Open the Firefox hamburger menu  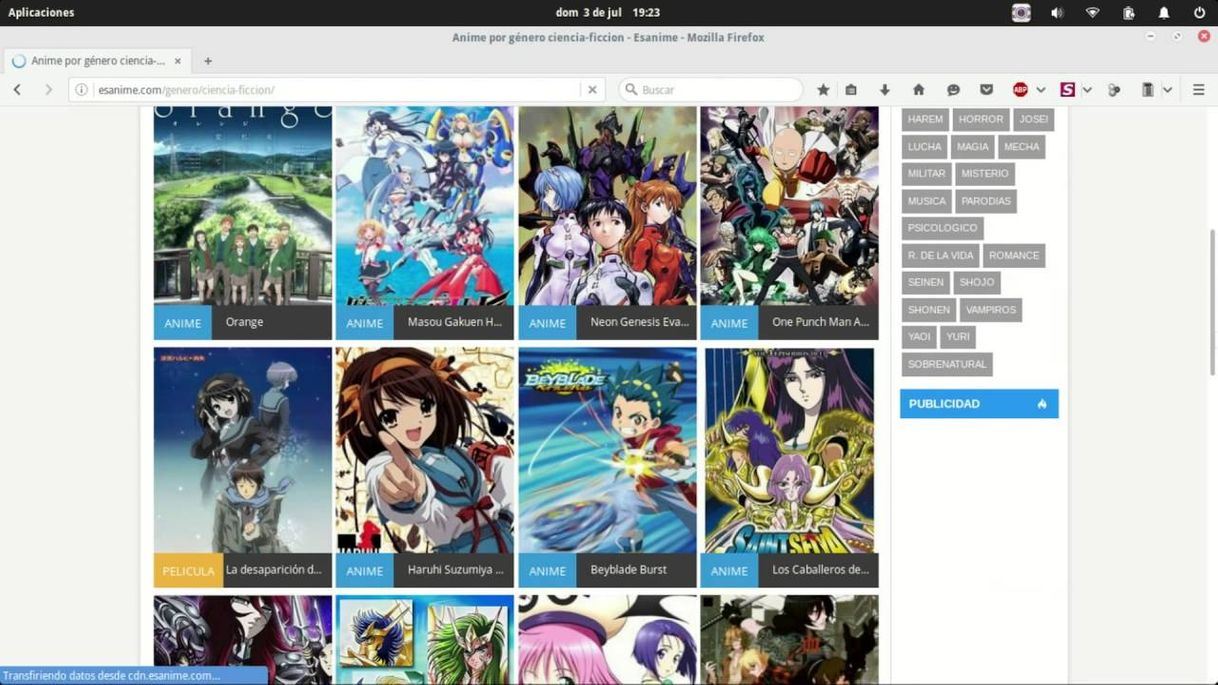[x=1198, y=89]
